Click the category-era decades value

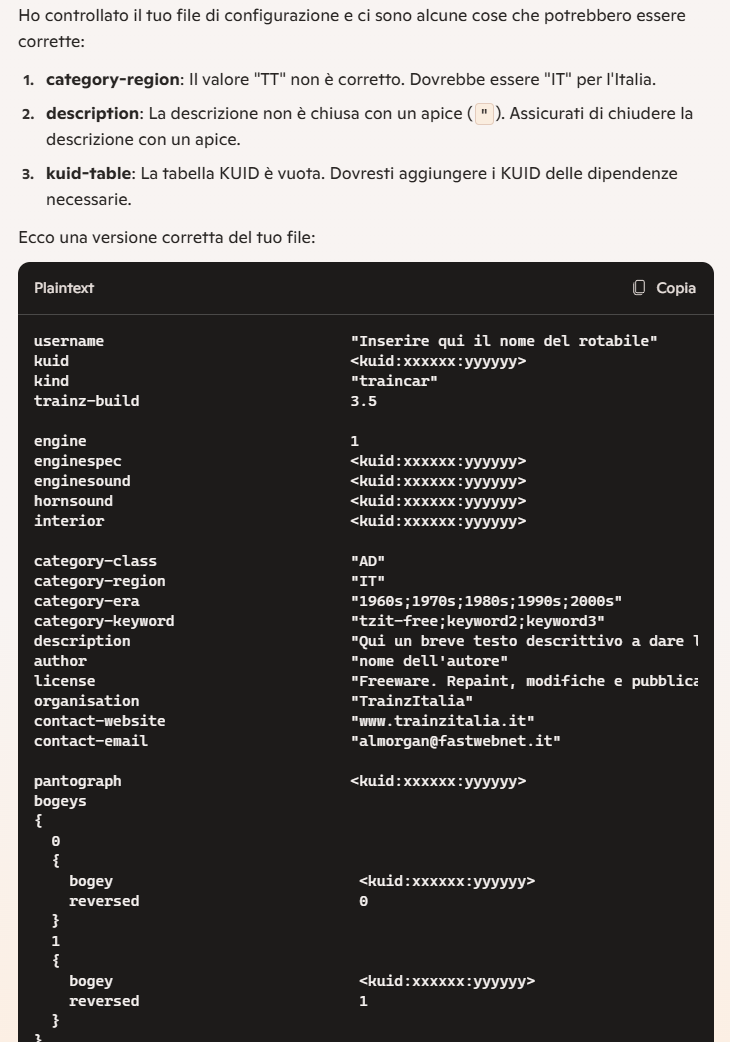coord(486,601)
